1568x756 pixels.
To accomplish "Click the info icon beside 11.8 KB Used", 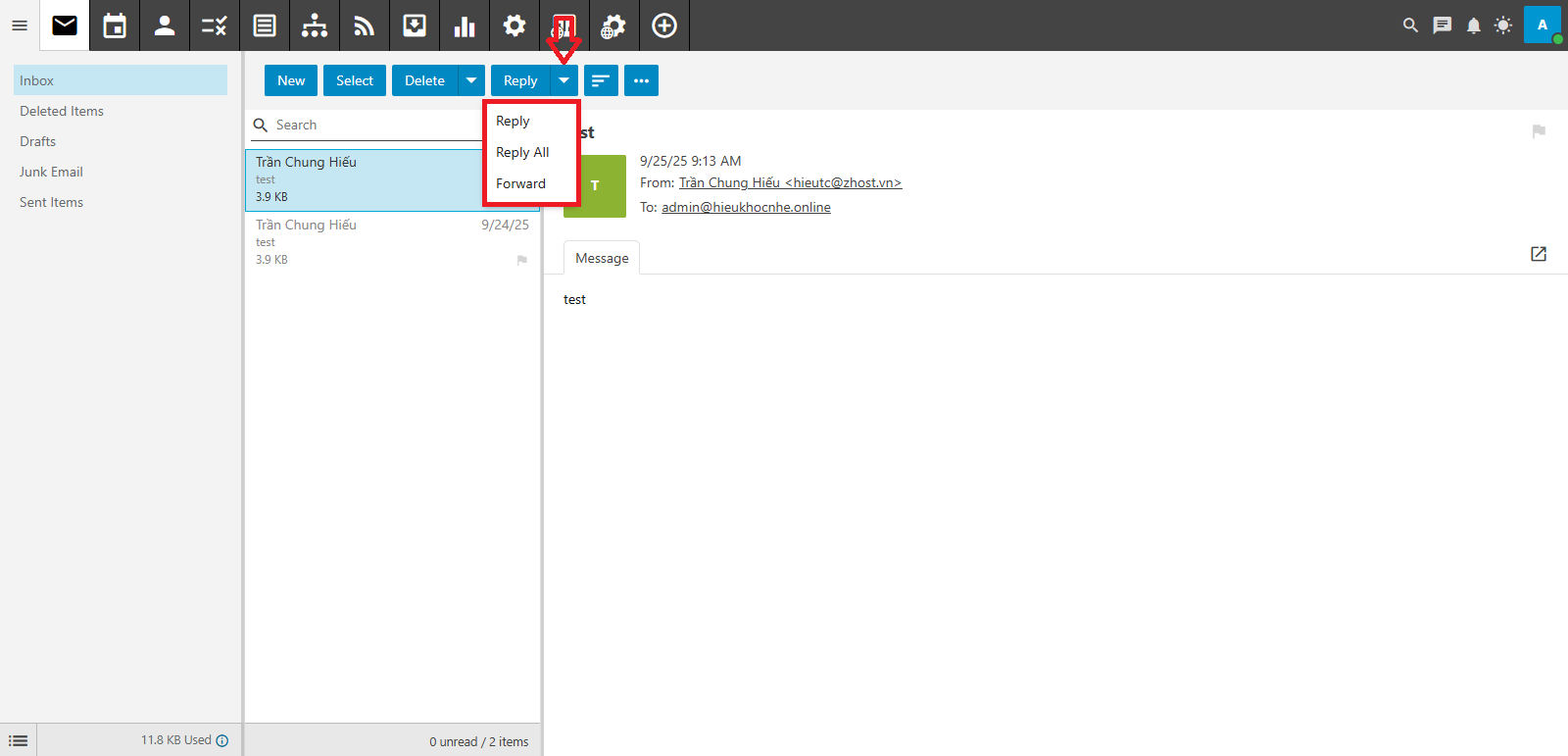I will (222, 740).
